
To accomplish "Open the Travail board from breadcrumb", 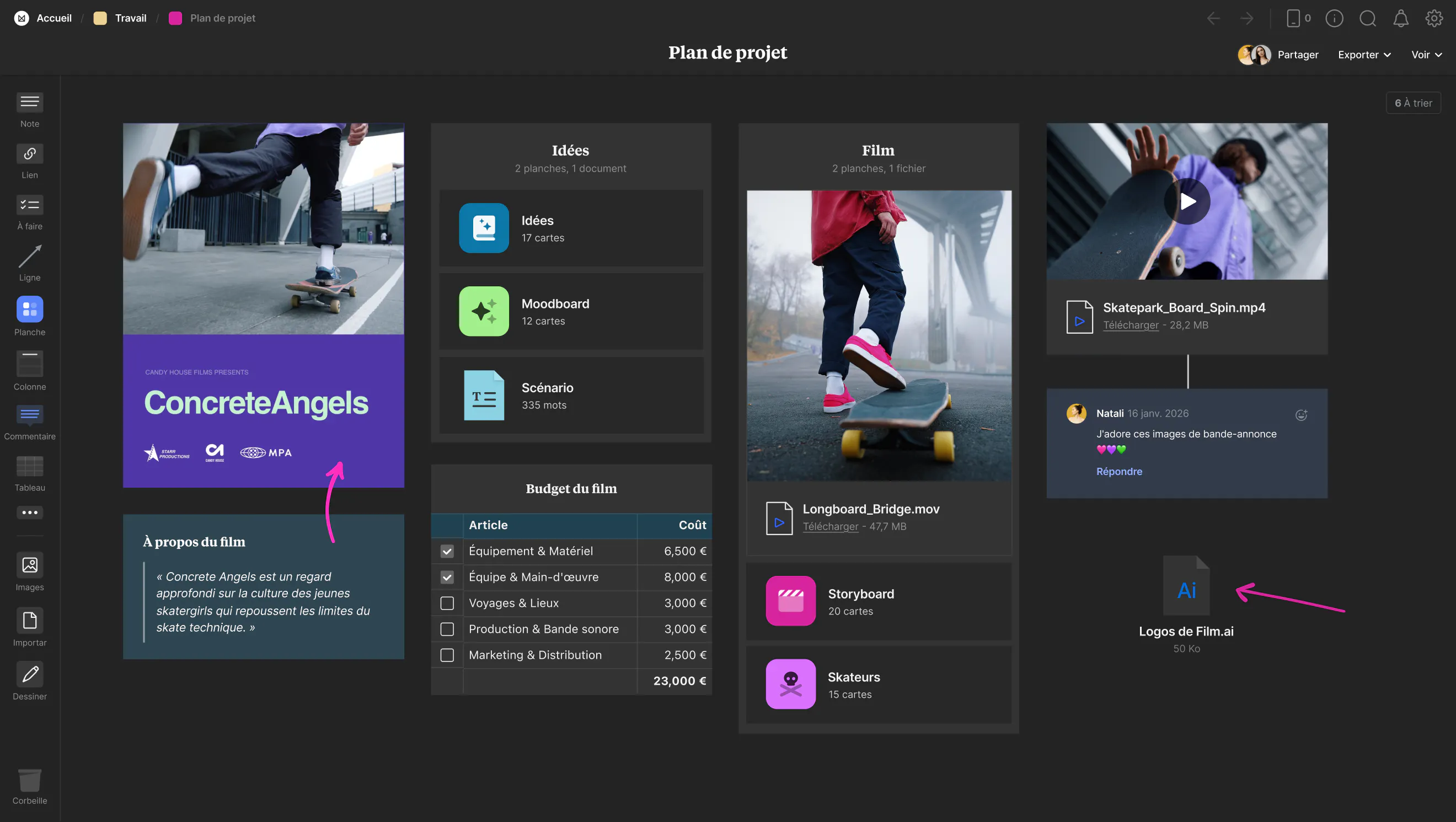I will point(130,18).
